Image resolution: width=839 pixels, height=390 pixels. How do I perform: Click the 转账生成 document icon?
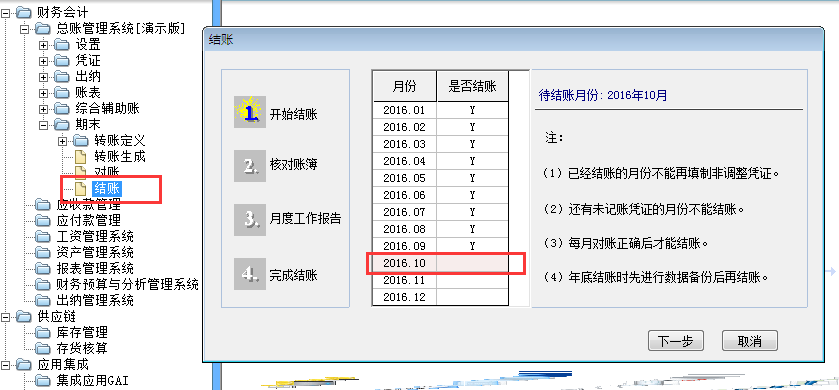[x=80, y=157]
